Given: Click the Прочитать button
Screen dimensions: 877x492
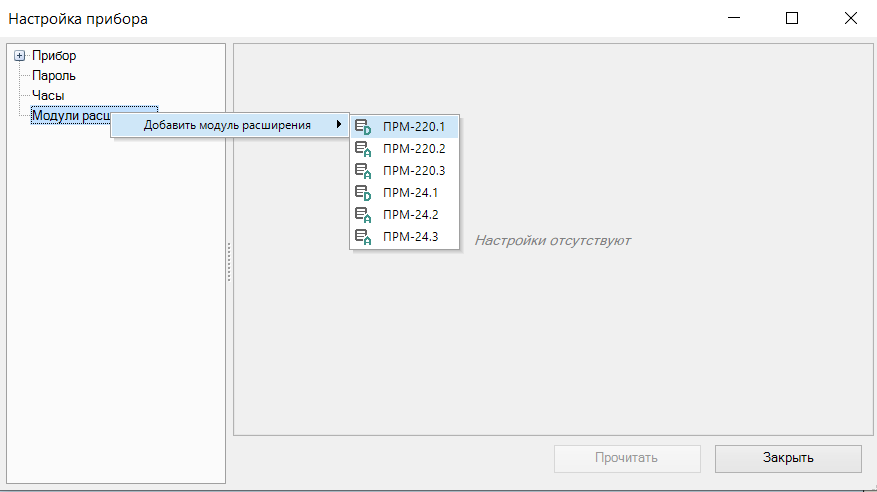Looking at the screenshot, I should click(x=627, y=458).
